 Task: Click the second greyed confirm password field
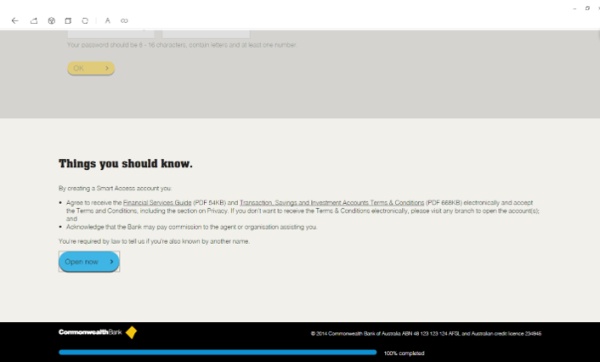(x=206, y=34)
